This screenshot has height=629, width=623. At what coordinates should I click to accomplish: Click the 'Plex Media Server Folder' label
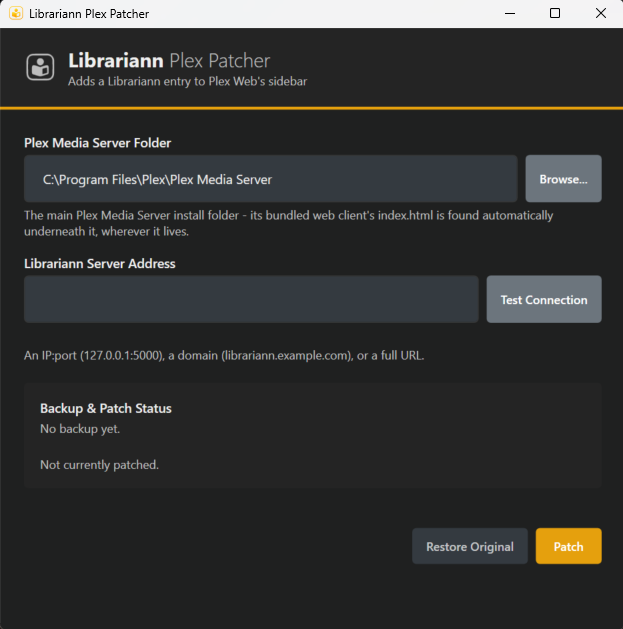(97, 143)
